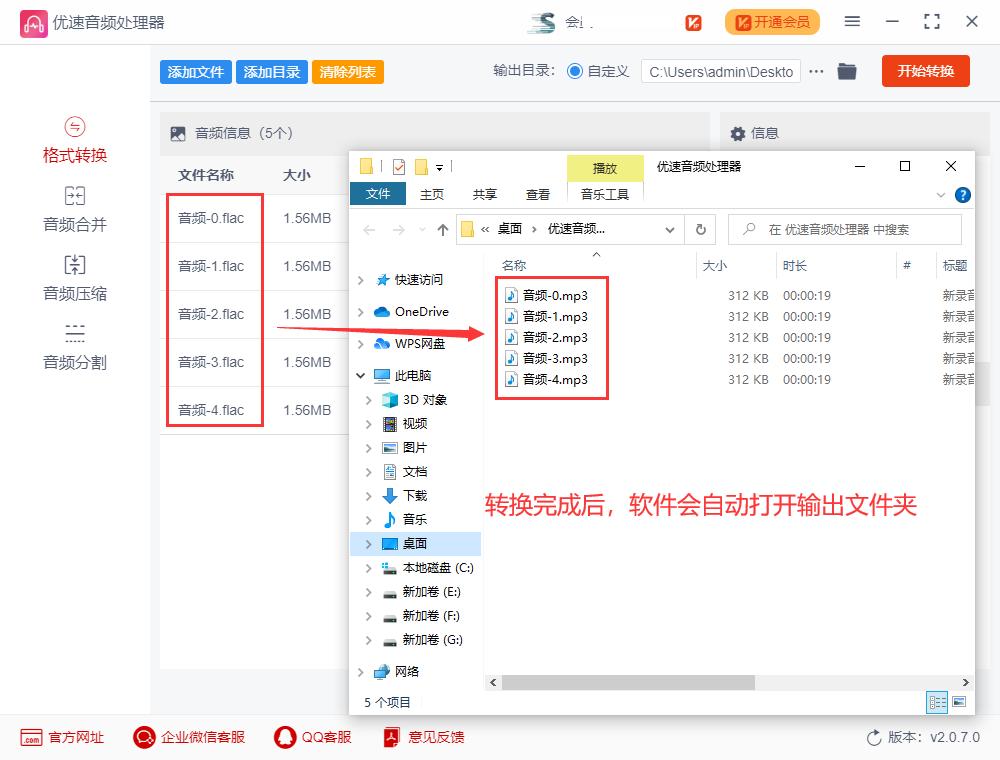Click the 清除列表 button
Image resolution: width=1000 pixels, height=760 pixels.
point(347,71)
